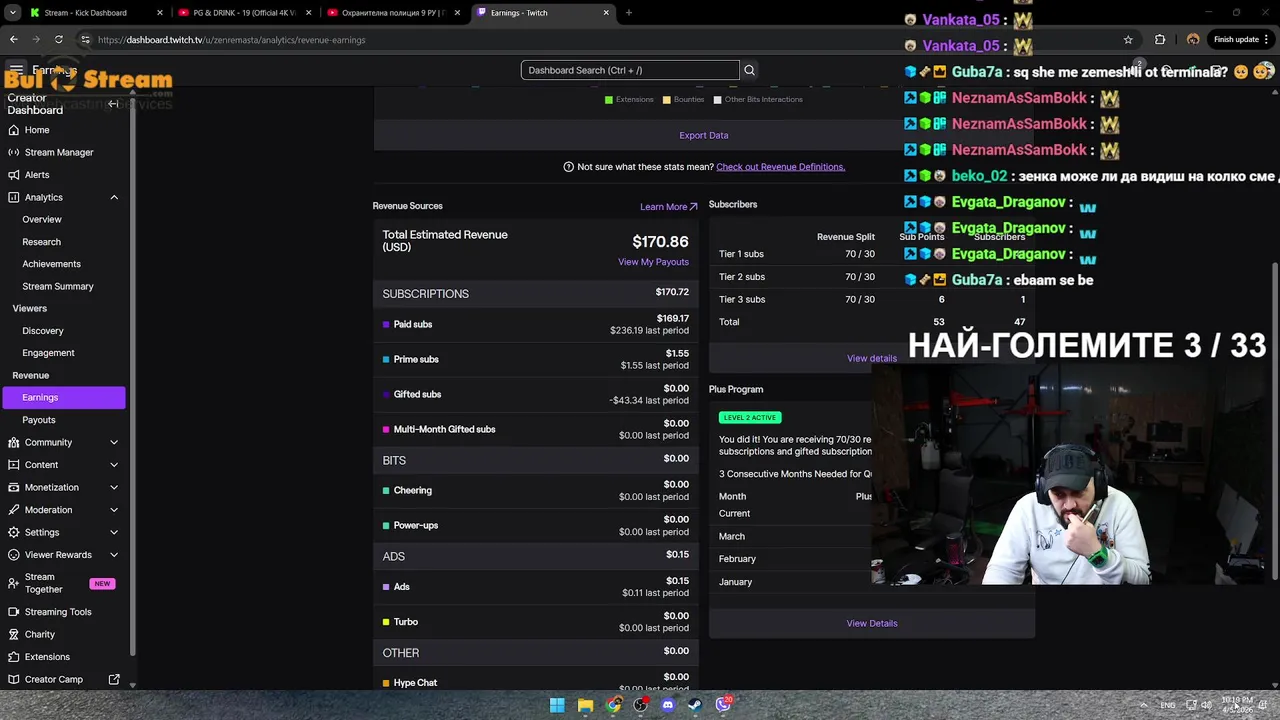This screenshot has height=720, width=1280.
Task: Open a new browser tab
Action: click(x=628, y=13)
